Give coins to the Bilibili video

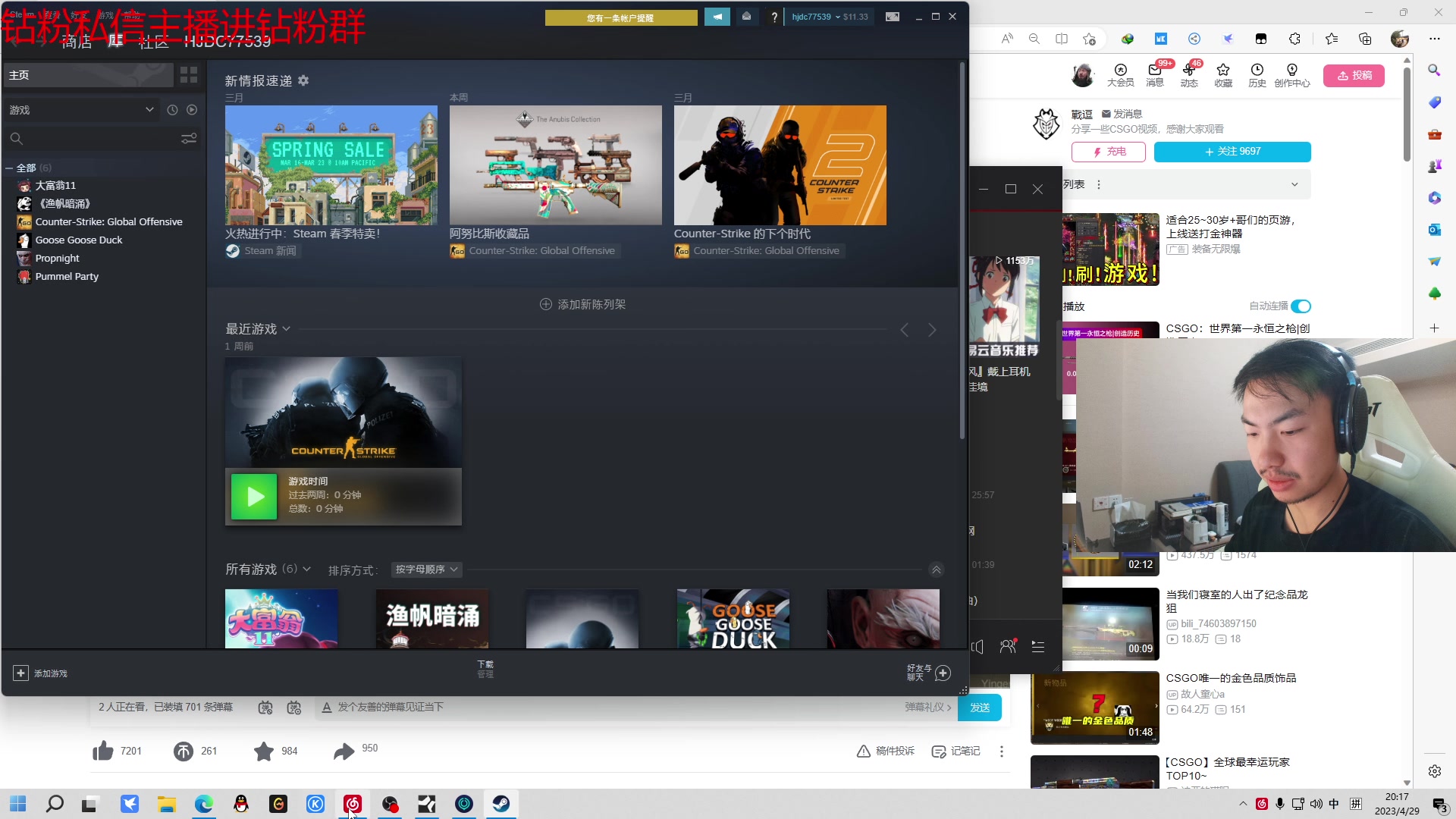coord(184,751)
